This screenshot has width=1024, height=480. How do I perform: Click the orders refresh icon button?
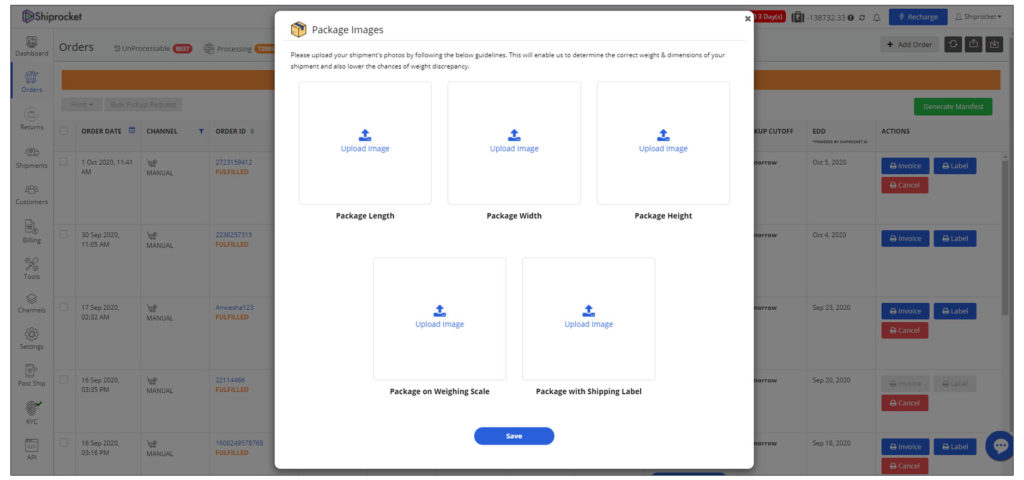pyautogui.click(x=953, y=44)
